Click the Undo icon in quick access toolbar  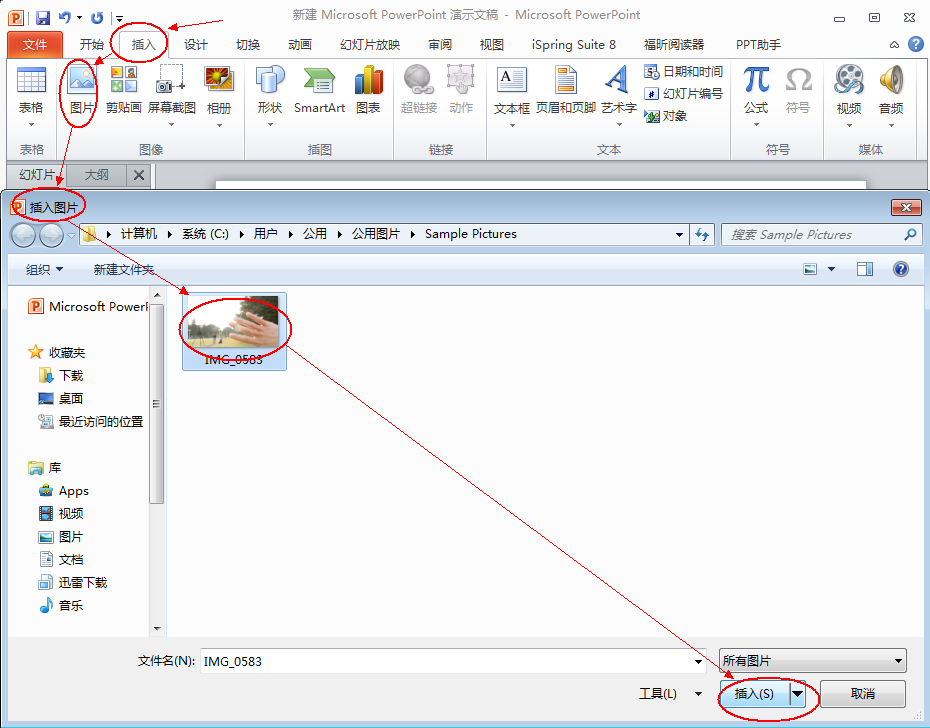[65, 18]
